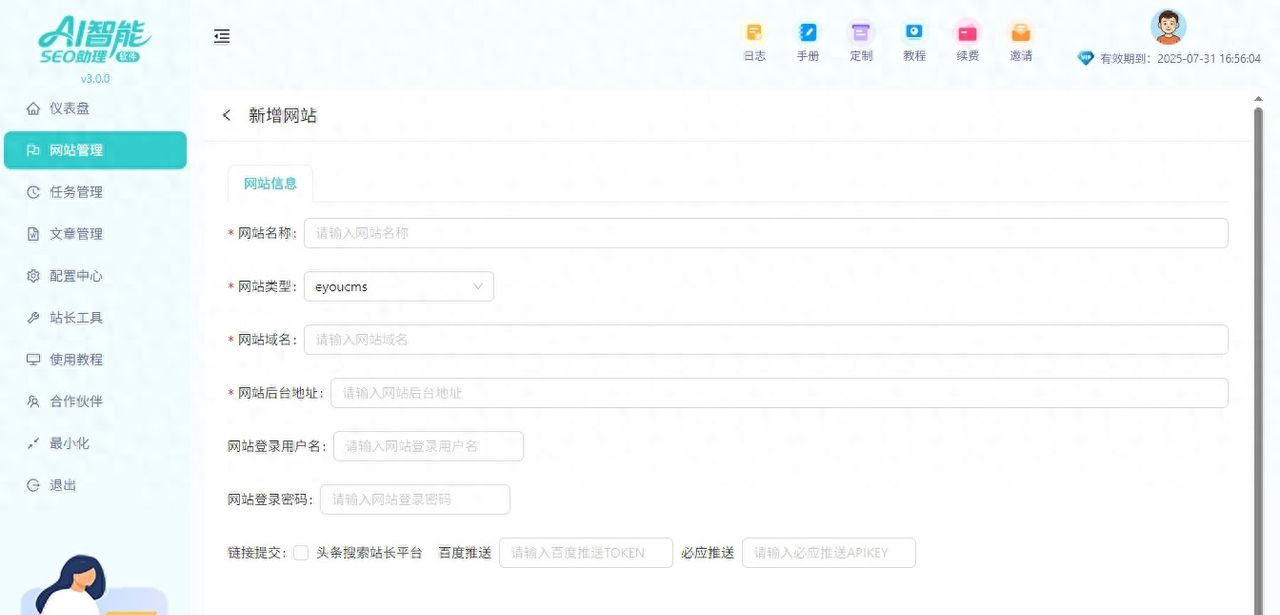Open the 教程 tutorial icon
Image resolution: width=1280 pixels, height=615 pixels.
(x=914, y=33)
